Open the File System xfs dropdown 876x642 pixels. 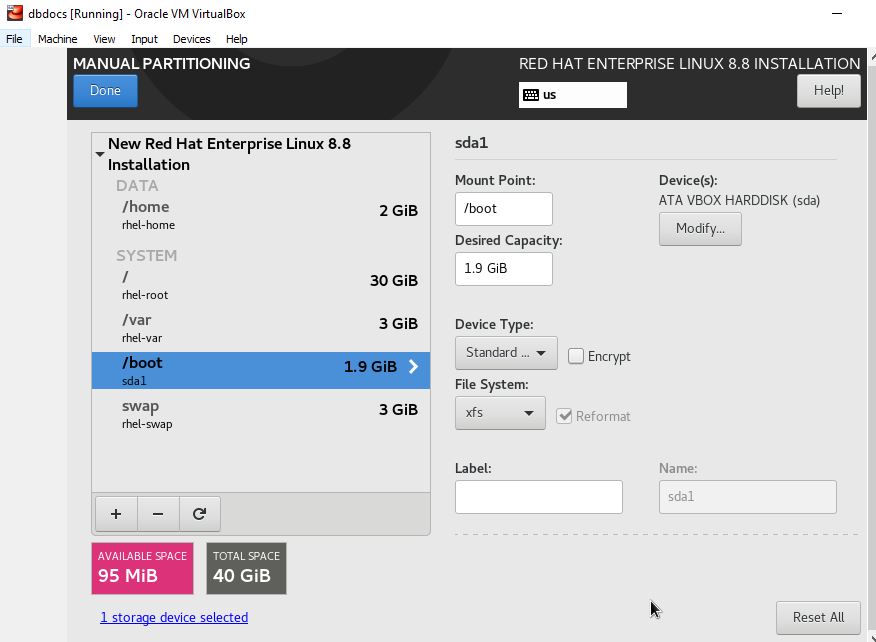(x=500, y=413)
